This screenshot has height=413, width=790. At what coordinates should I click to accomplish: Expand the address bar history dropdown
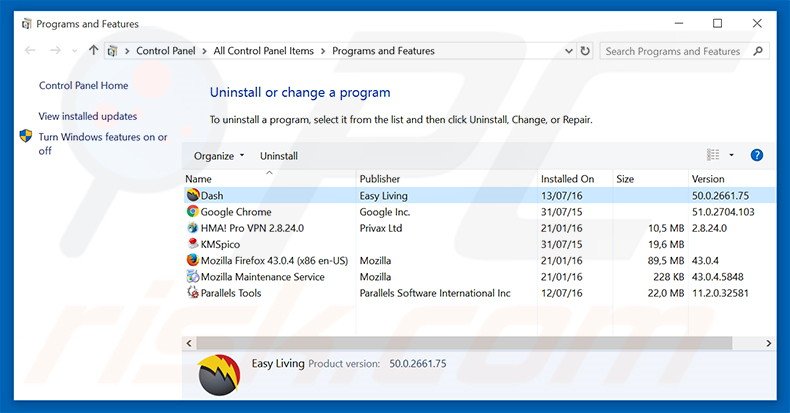tap(568, 51)
